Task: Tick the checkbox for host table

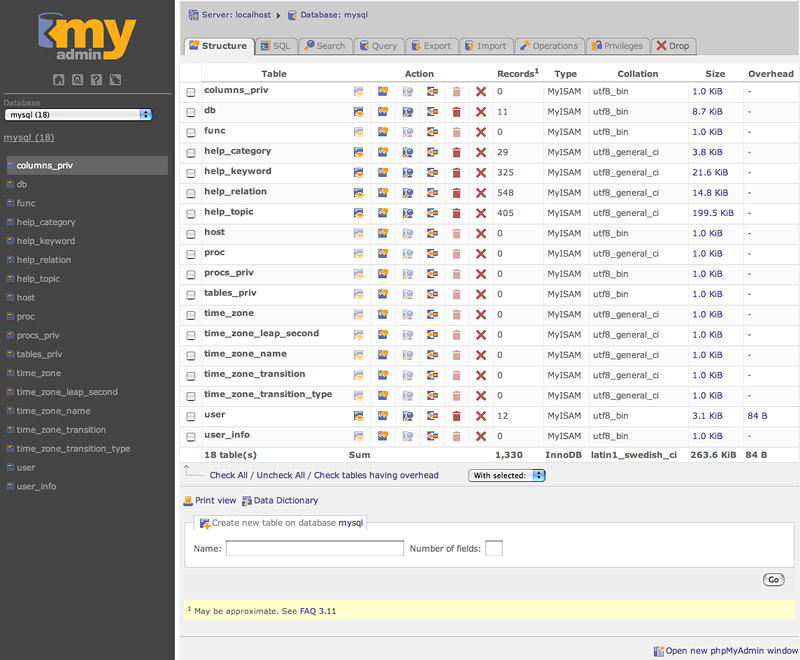Action: tap(191, 234)
